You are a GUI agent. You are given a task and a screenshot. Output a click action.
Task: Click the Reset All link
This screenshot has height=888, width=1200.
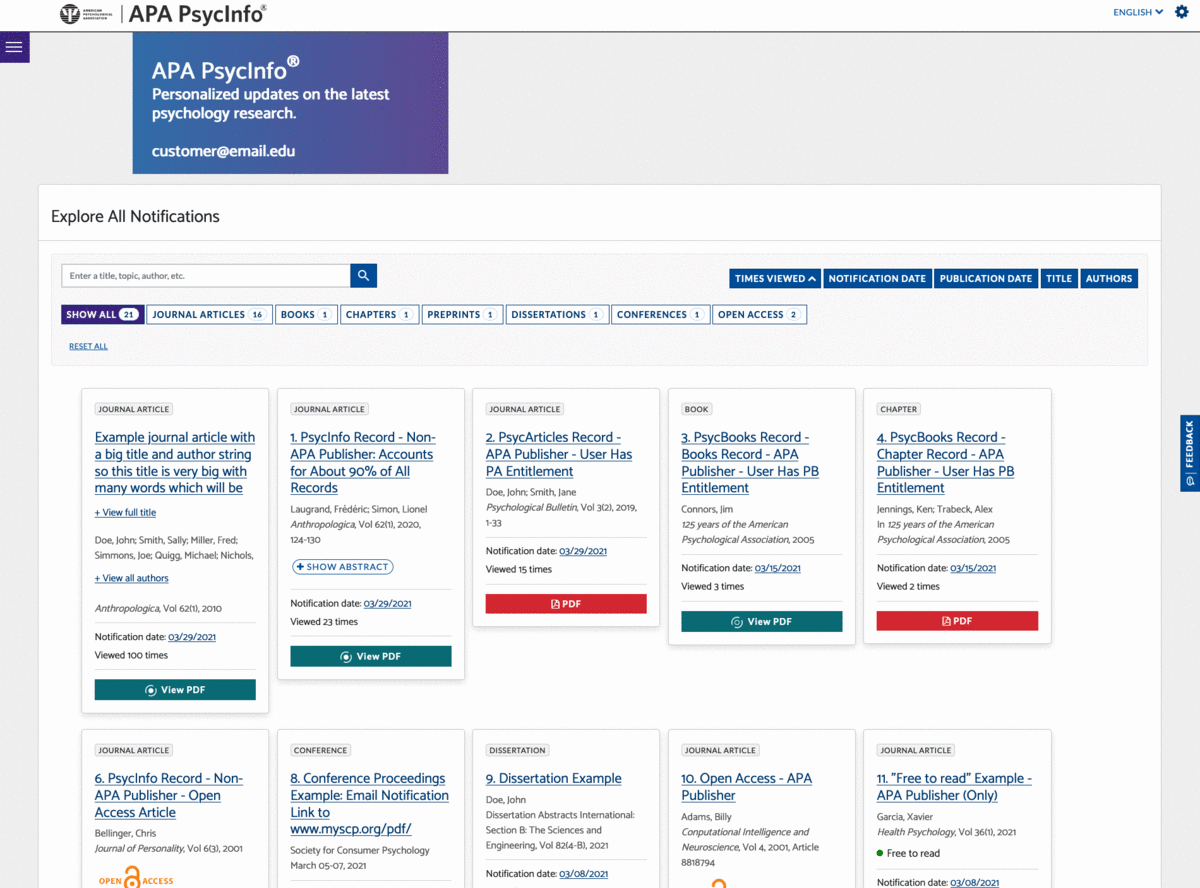88,346
